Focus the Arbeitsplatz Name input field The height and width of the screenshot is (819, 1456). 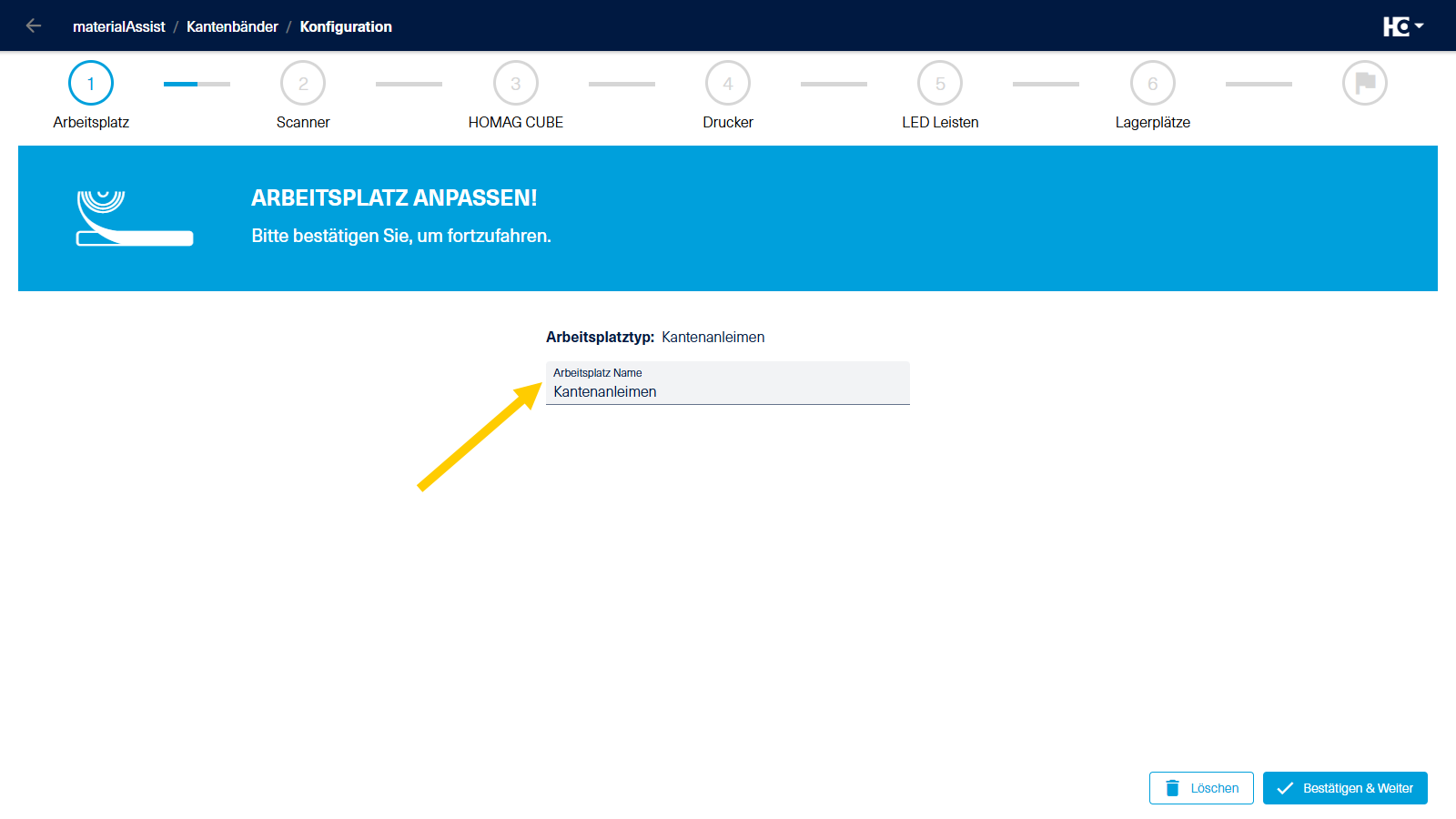tap(728, 383)
